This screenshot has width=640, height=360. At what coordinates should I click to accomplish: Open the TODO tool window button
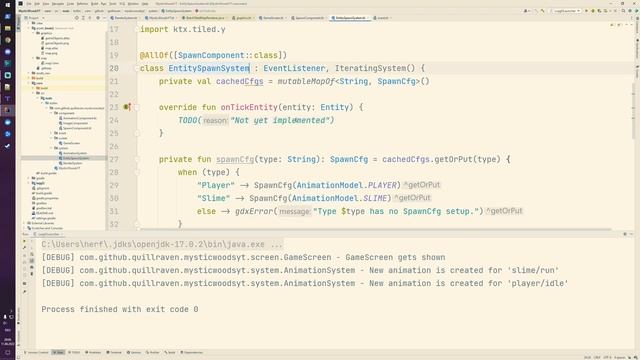pos(74,352)
